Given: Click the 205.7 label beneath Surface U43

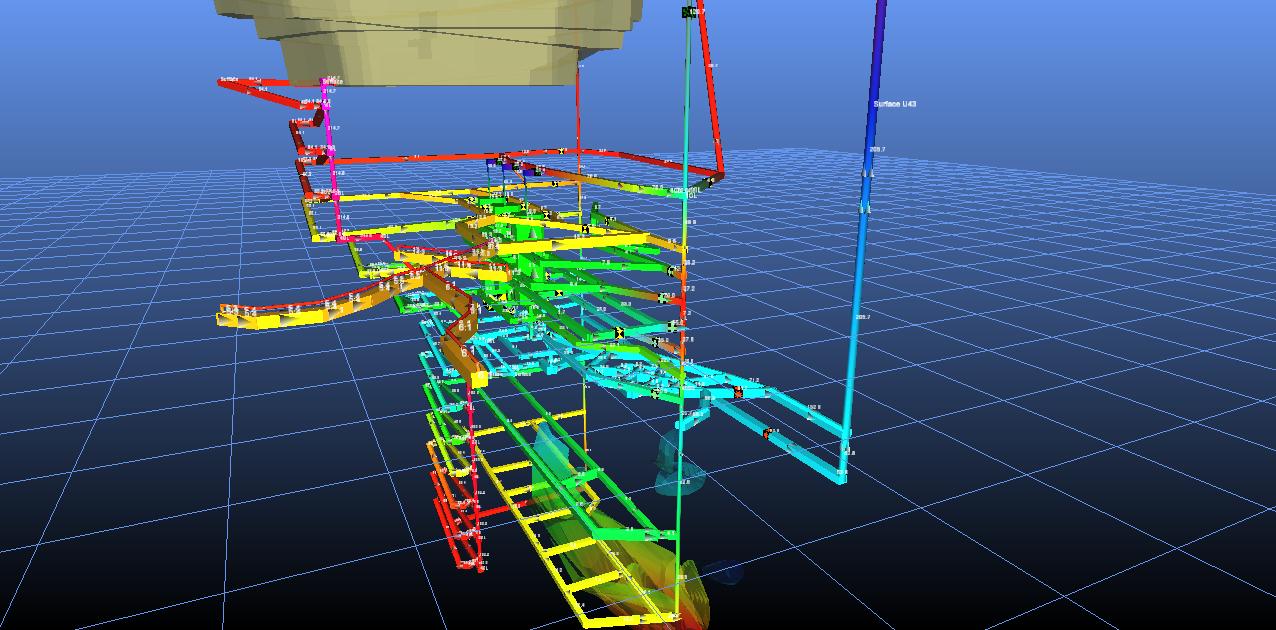Looking at the screenshot, I should [877, 149].
